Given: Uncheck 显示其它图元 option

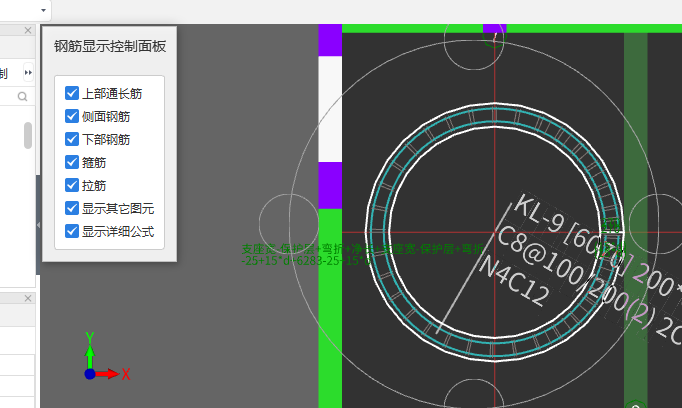Looking at the screenshot, I should pyautogui.click(x=72, y=208).
